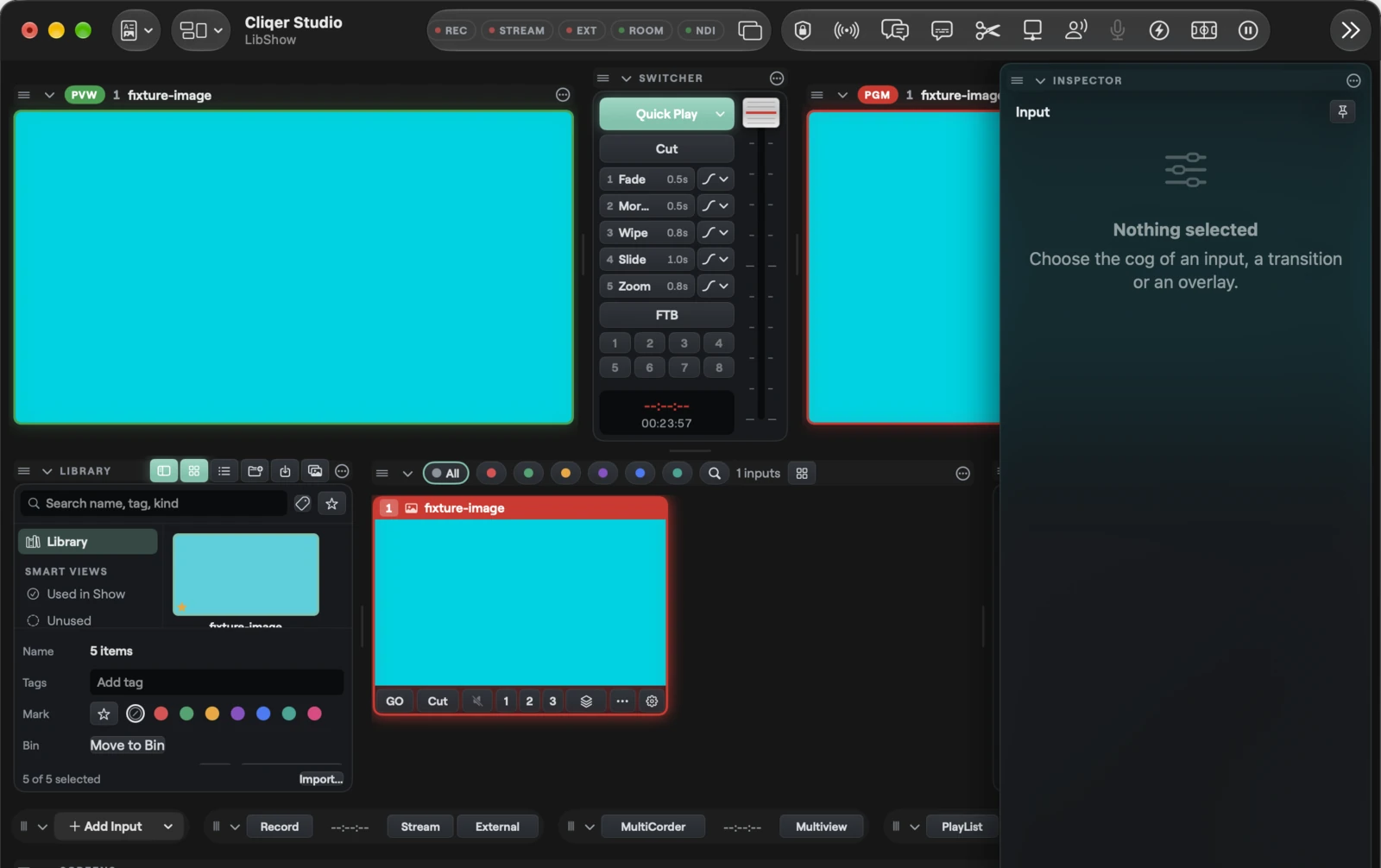1381x868 pixels.
Task: Select the fixture-image thumbnail in Library
Action: click(246, 575)
